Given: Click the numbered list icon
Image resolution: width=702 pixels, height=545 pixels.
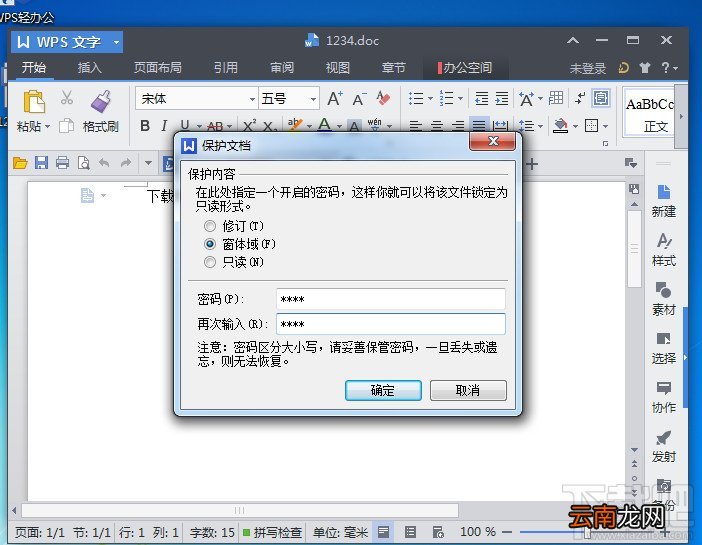Looking at the screenshot, I should (446, 99).
